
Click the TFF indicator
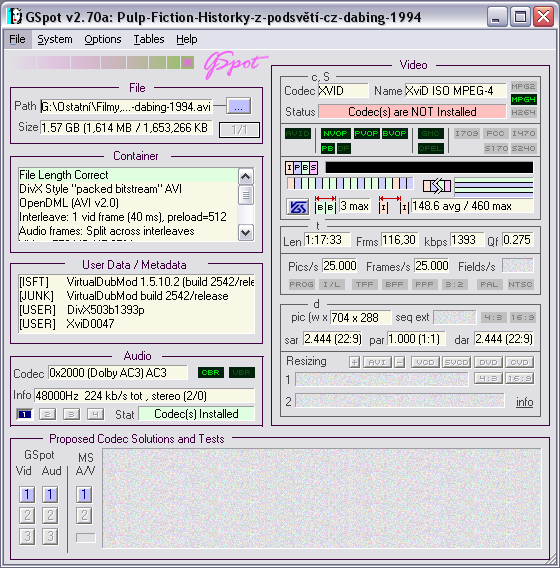(364, 284)
